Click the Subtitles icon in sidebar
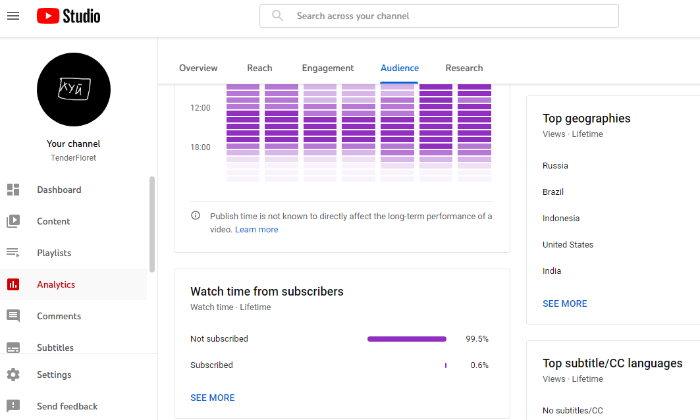Image resolution: width=700 pixels, height=420 pixels. click(x=13, y=347)
